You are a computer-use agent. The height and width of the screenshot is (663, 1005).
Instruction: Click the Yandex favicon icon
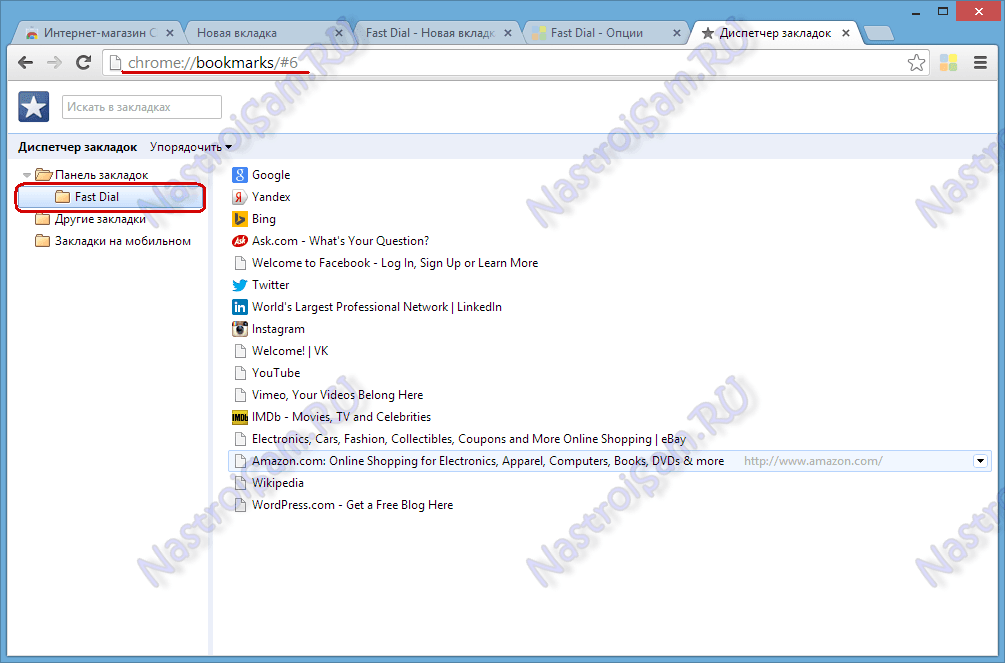[x=240, y=197]
